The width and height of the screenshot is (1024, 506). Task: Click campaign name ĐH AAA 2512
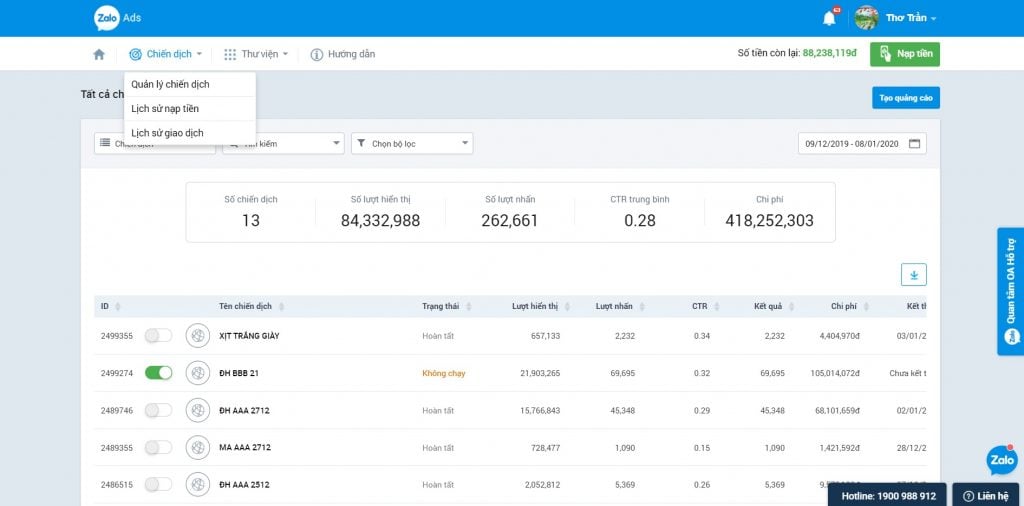point(244,485)
